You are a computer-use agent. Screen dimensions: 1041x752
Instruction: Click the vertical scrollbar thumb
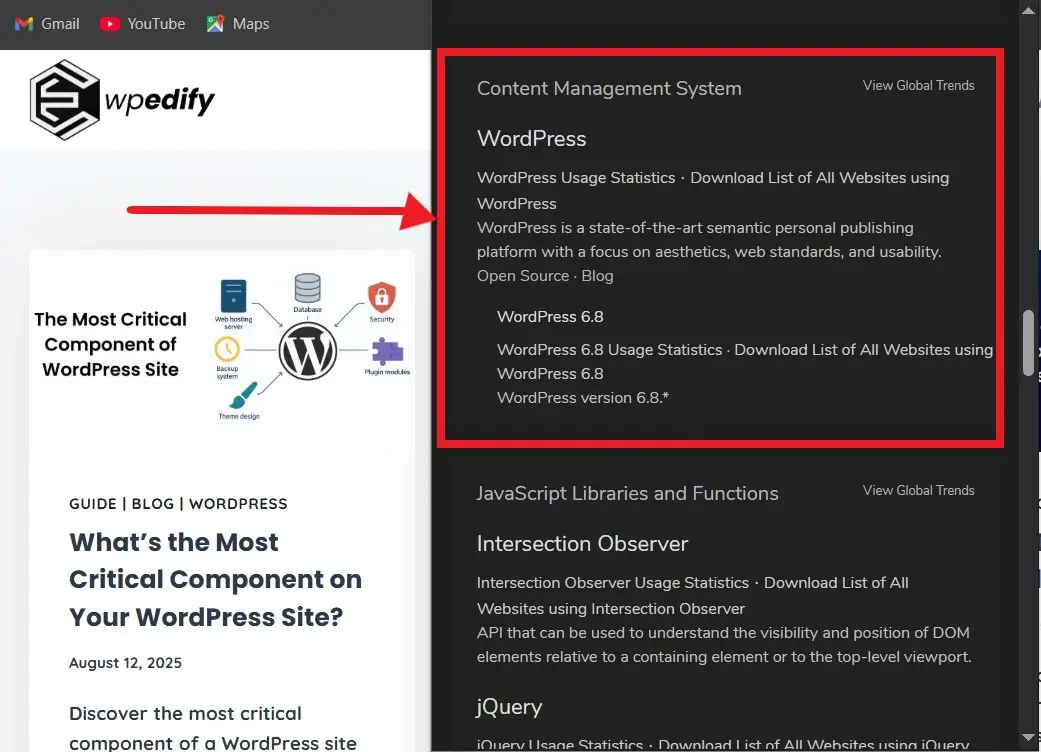(1028, 342)
